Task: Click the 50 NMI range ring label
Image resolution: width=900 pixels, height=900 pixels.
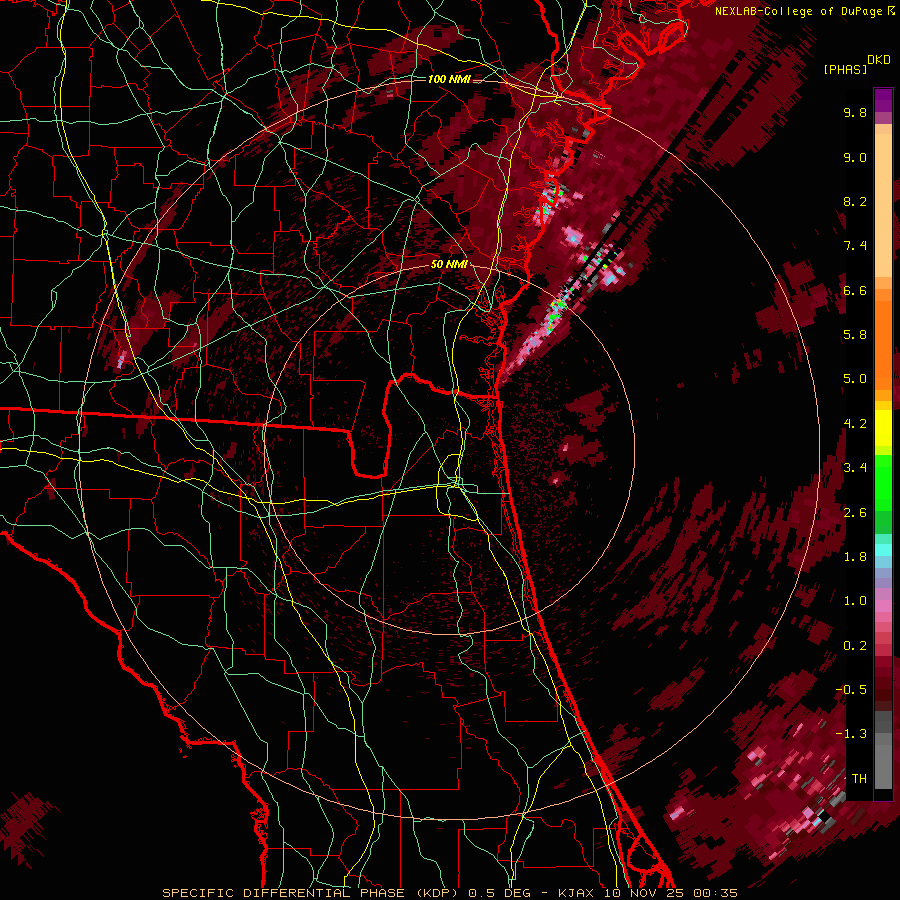Action: [449, 265]
